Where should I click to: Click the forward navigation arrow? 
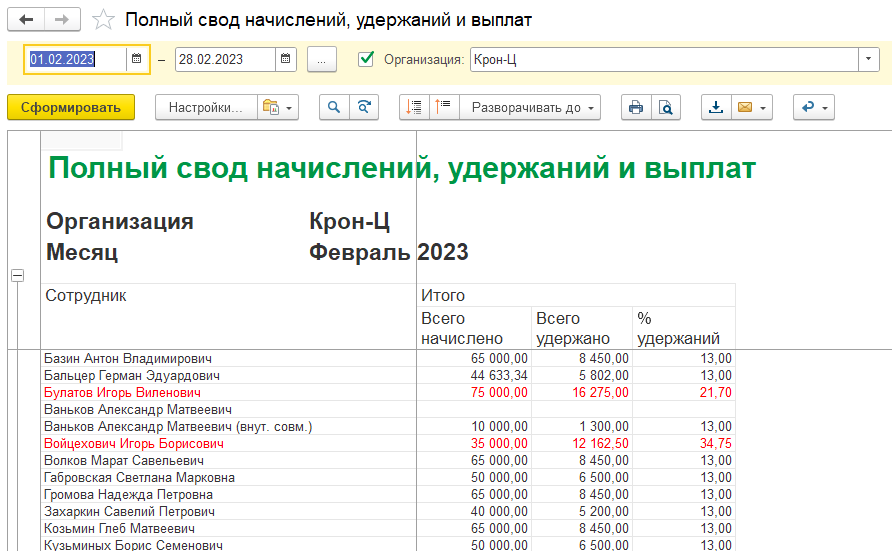[x=62, y=20]
